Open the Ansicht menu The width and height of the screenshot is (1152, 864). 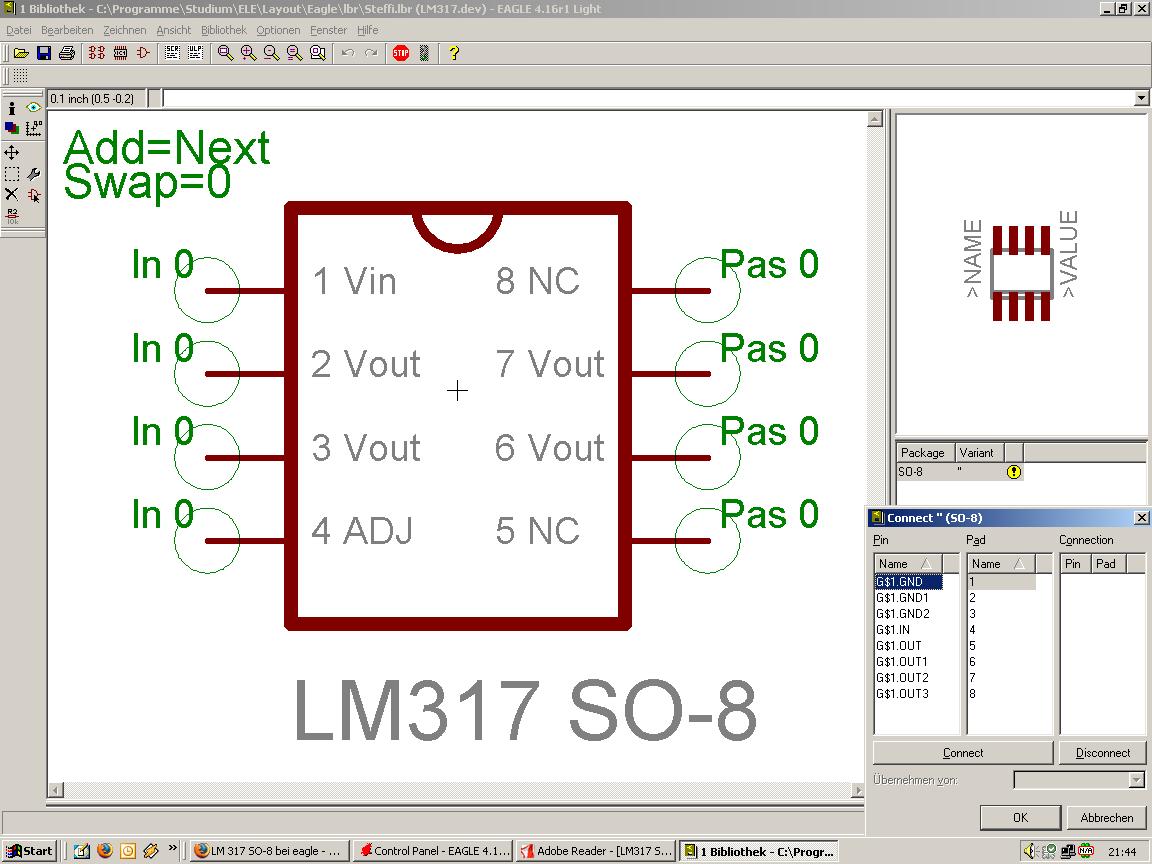pyautogui.click(x=173, y=30)
